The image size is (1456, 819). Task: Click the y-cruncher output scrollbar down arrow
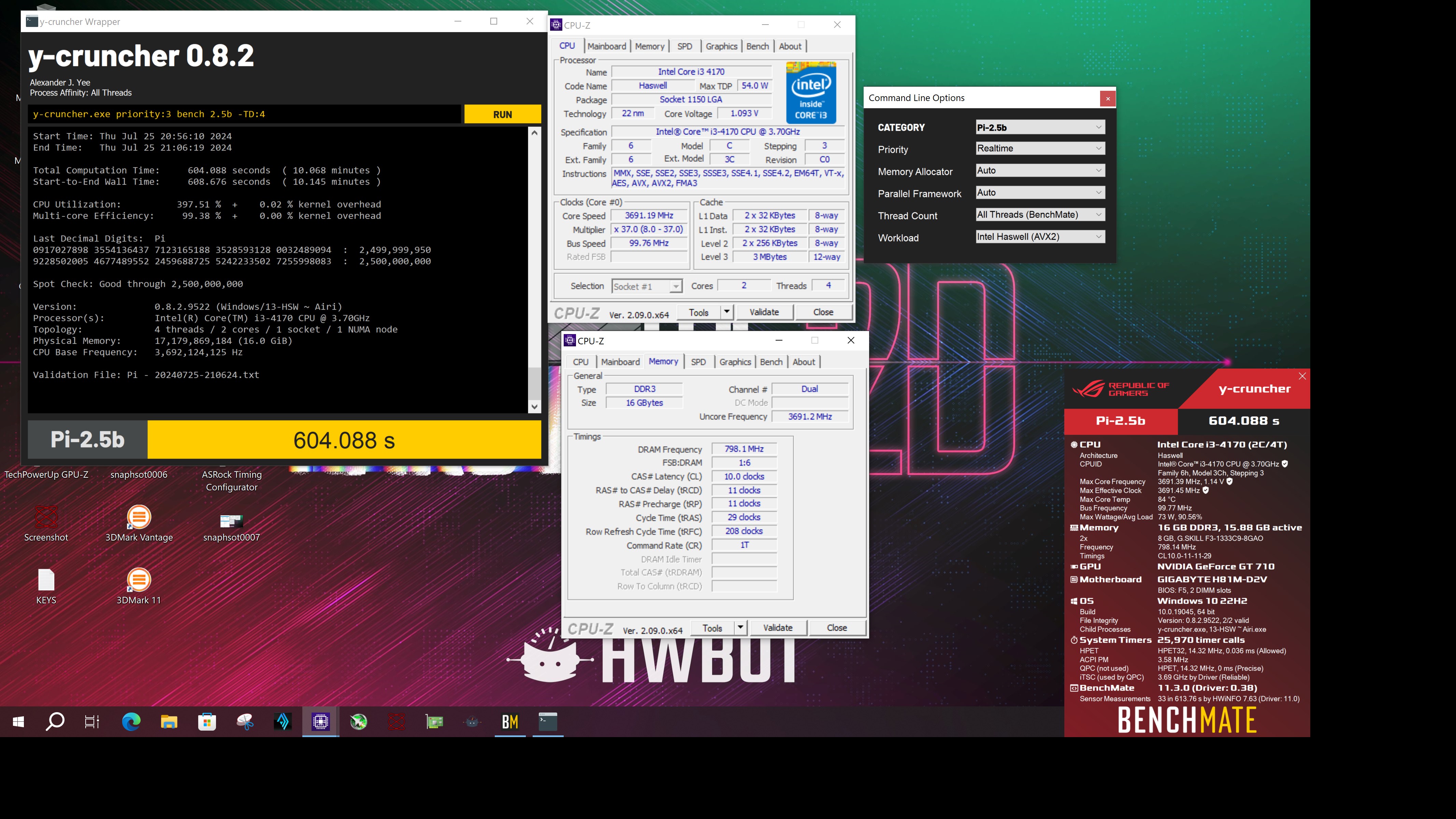[534, 406]
